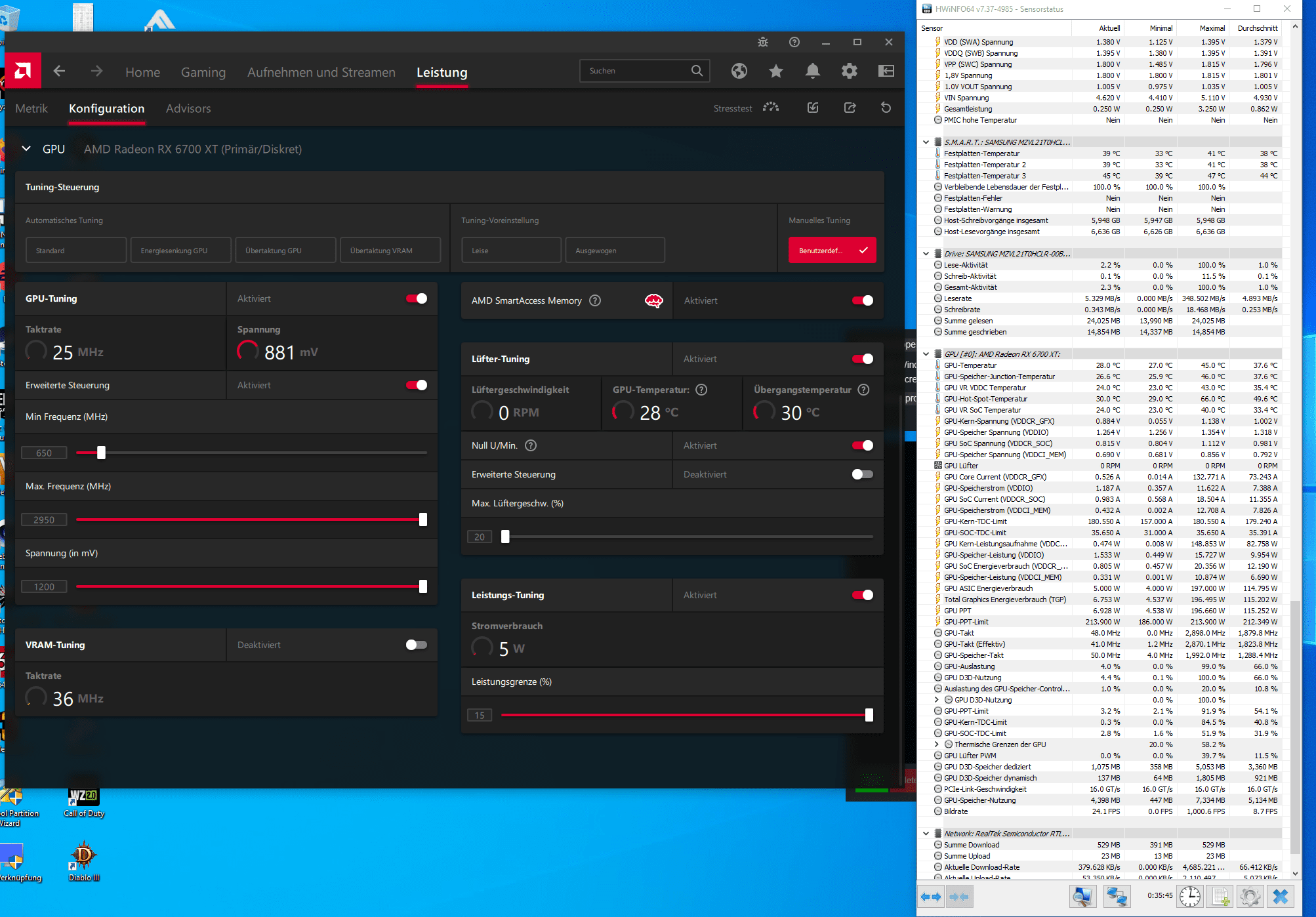Open the Home tab
Viewport: 1316px width, 917px height.
pyautogui.click(x=142, y=72)
